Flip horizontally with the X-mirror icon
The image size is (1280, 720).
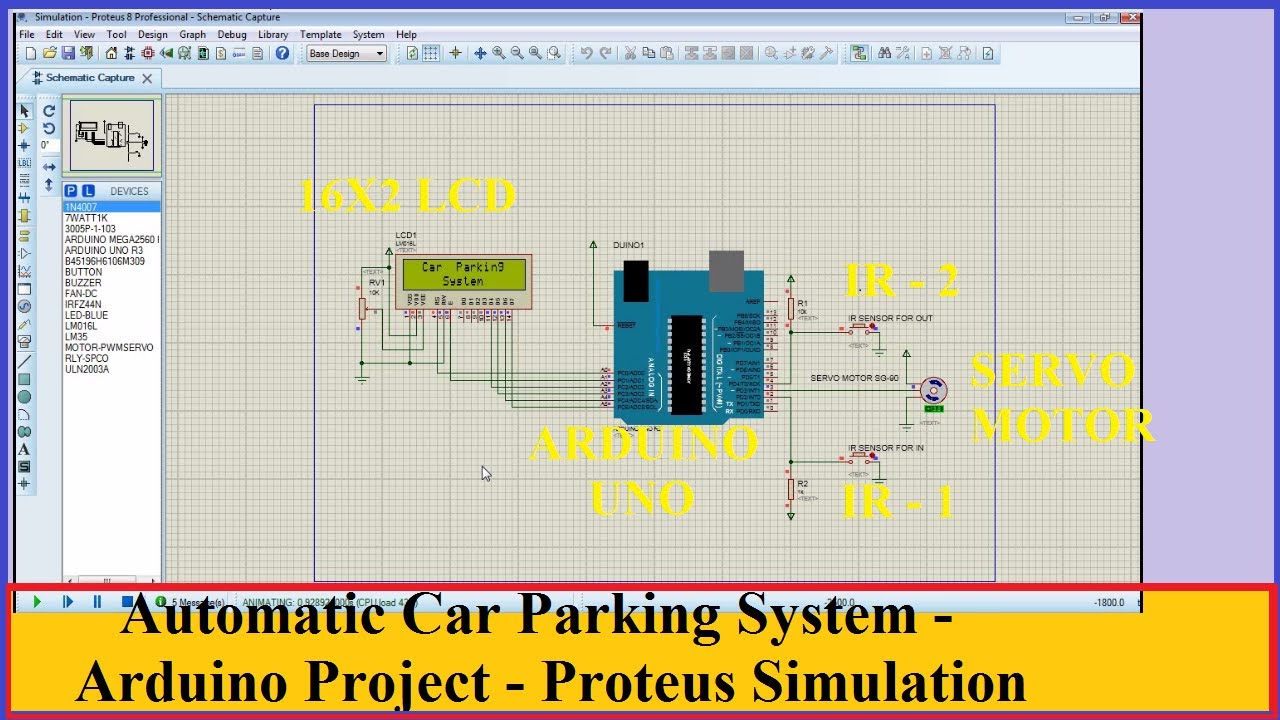[x=49, y=167]
